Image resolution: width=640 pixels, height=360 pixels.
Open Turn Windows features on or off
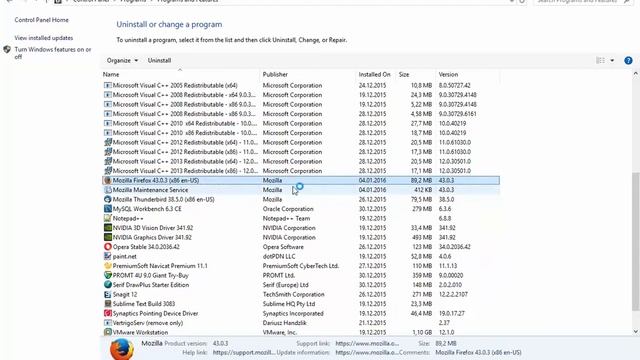(53, 53)
